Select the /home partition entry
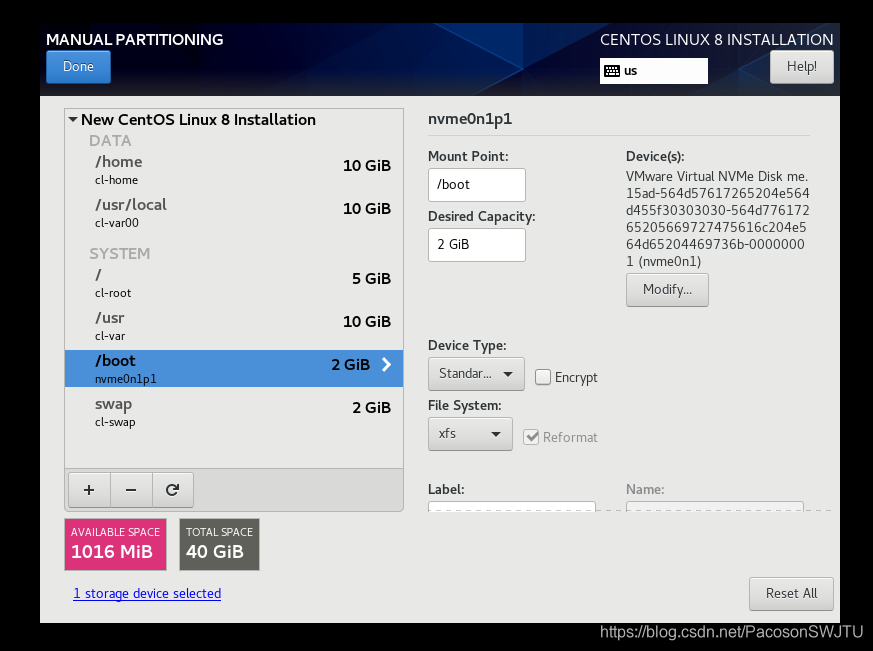This screenshot has width=873, height=651. click(234, 170)
